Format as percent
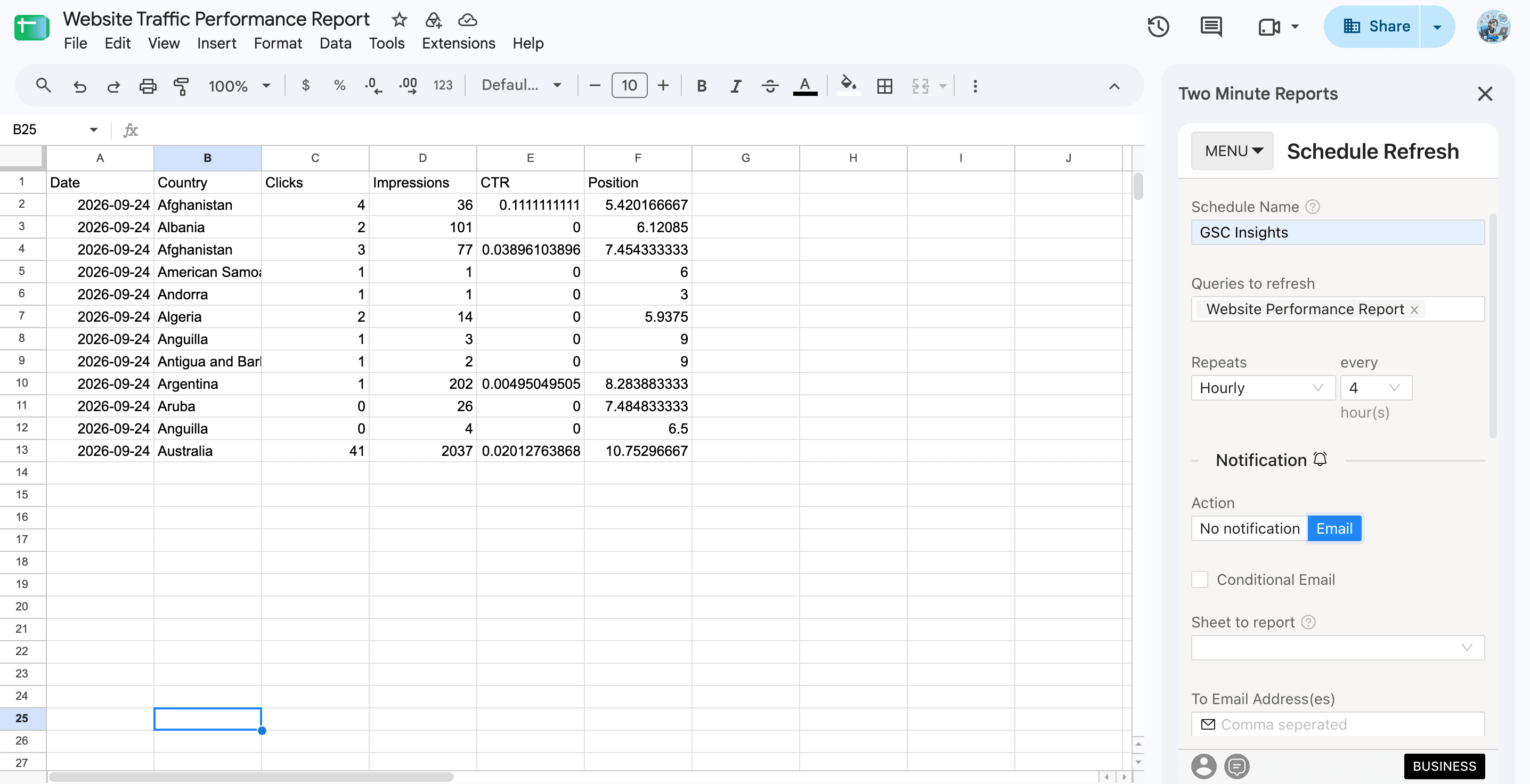Screen dimensions: 1530x784 (340, 86)
